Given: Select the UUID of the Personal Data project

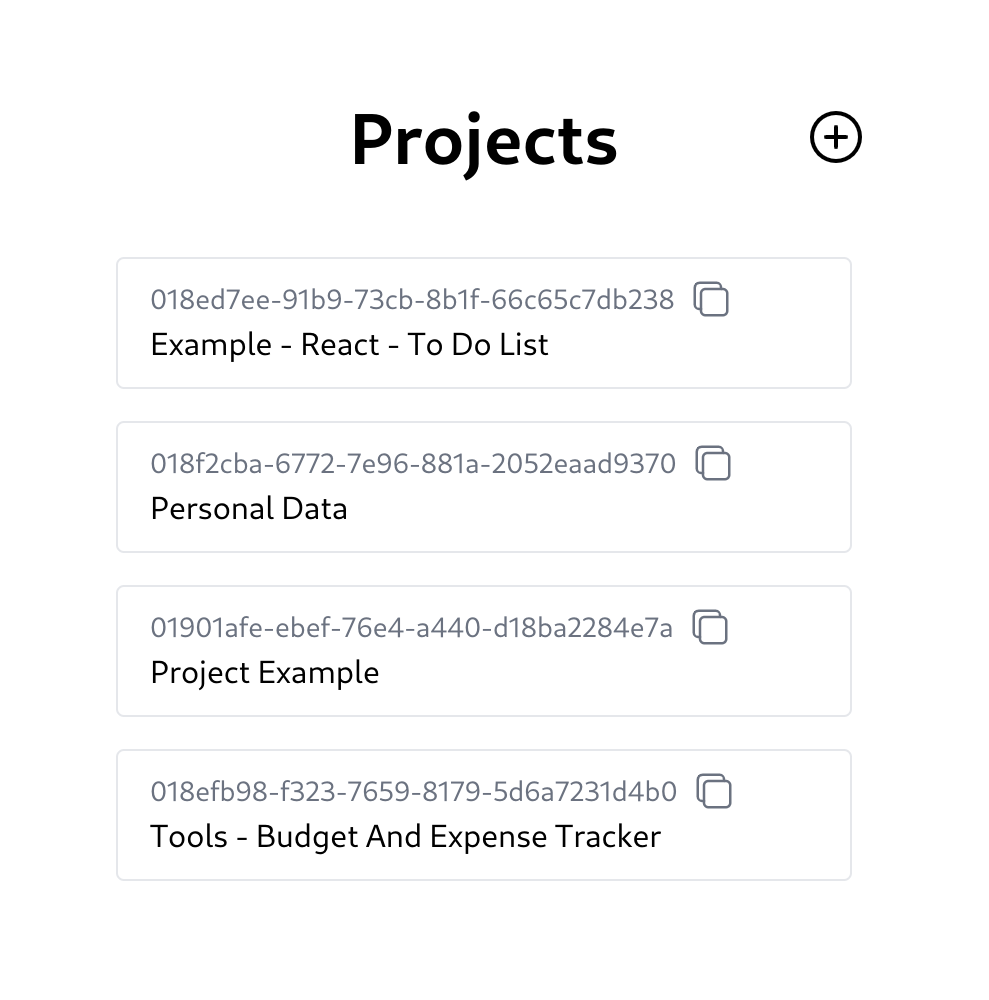Looking at the screenshot, I should pyautogui.click(x=413, y=463).
